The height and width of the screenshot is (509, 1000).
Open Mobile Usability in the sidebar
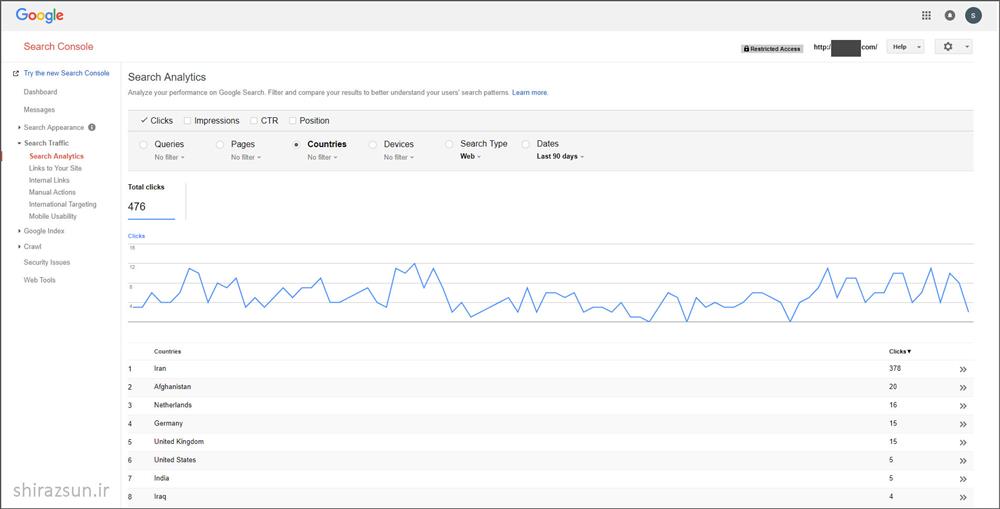(53, 216)
